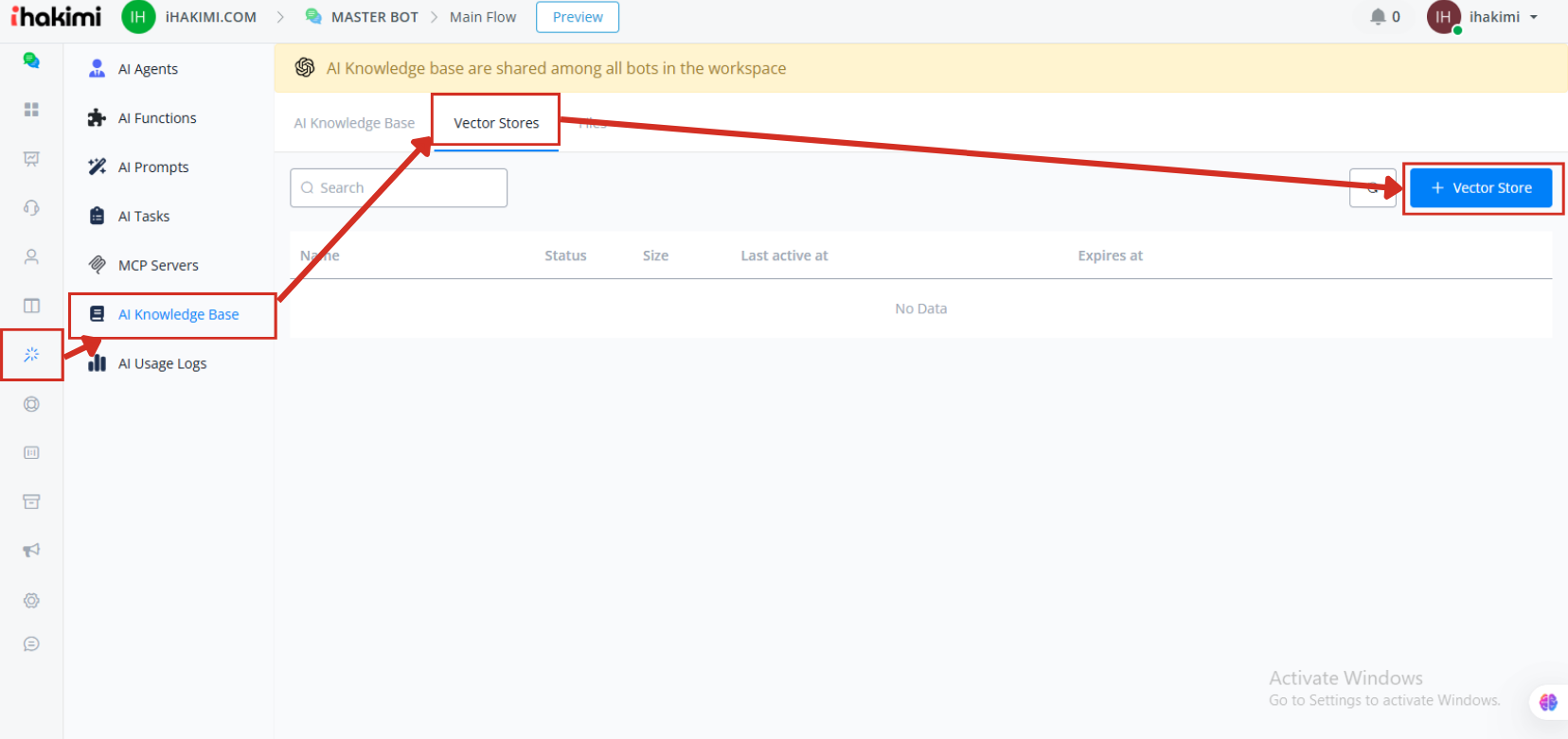Click the gear settings icon in the left rail
The height and width of the screenshot is (739, 1568).
click(x=31, y=601)
